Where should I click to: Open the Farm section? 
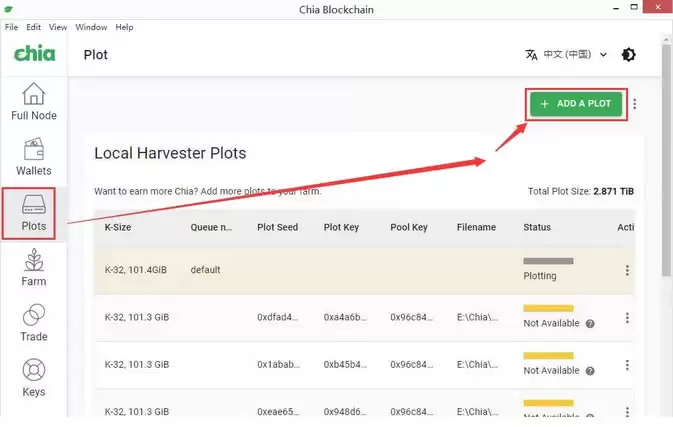[33, 267]
